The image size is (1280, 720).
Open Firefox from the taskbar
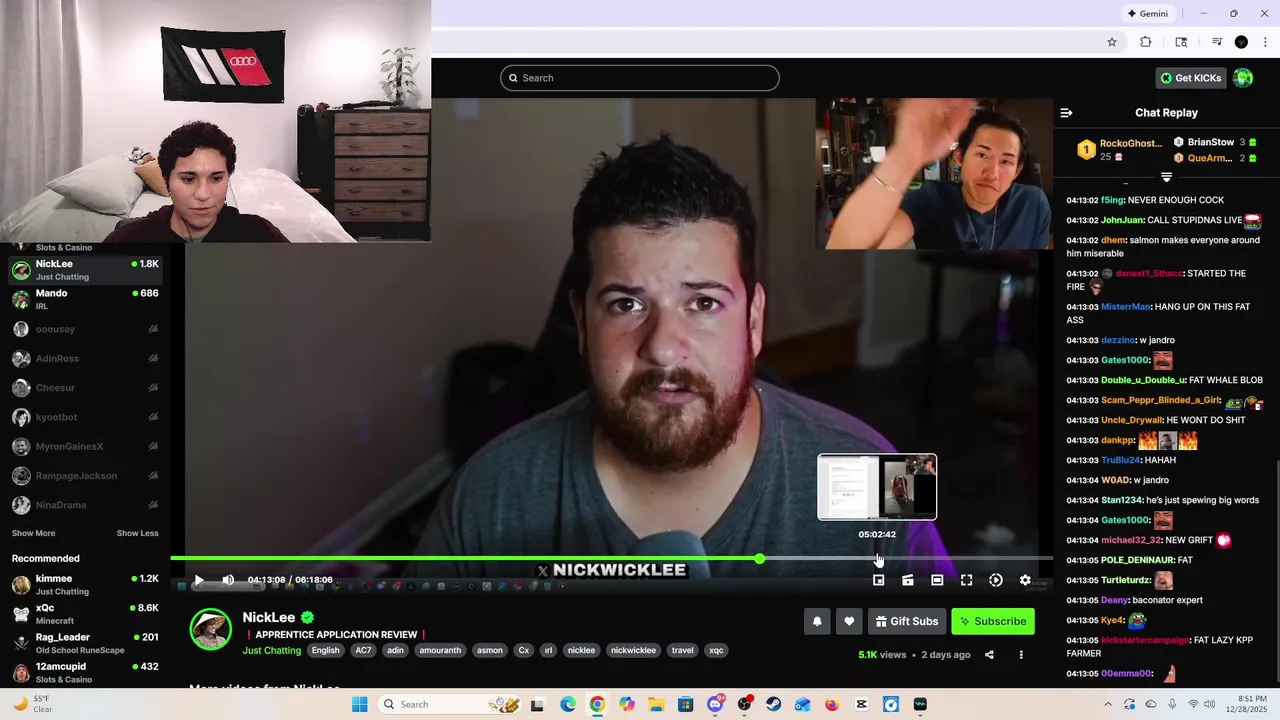[832, 704]
